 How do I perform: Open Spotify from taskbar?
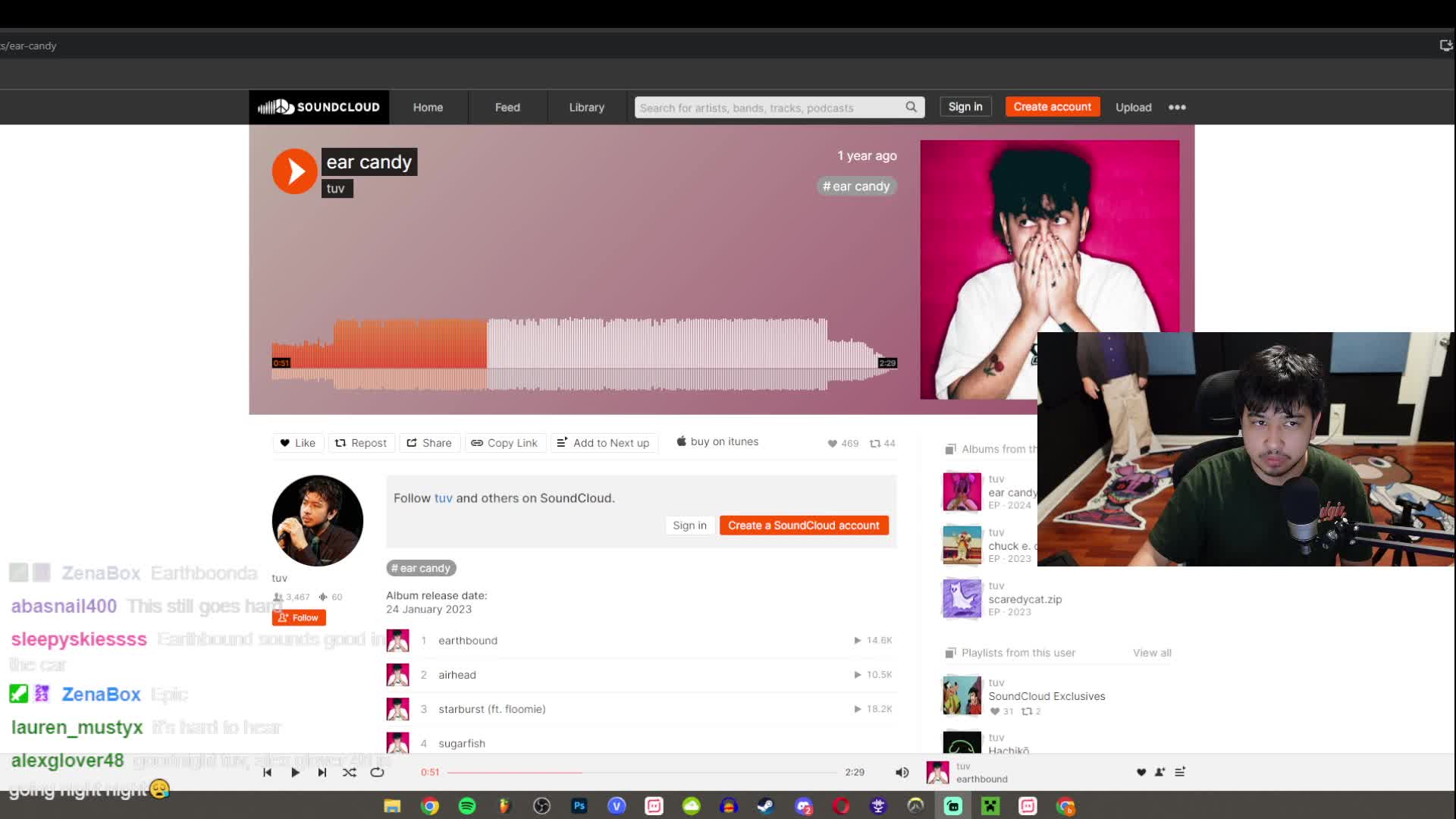click(467, 805)
